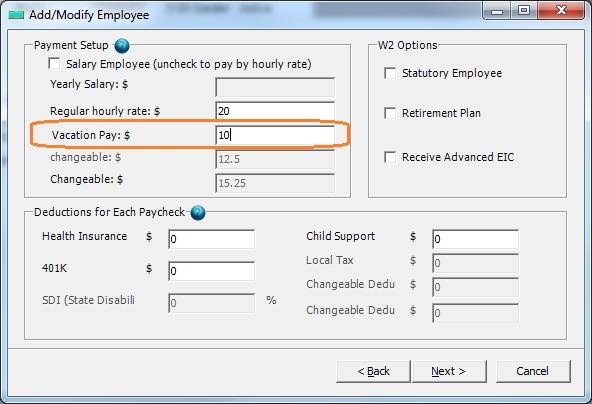Check the Salary Employee checkbox
This screenshot has height=404, width=592.
point(54,63)
